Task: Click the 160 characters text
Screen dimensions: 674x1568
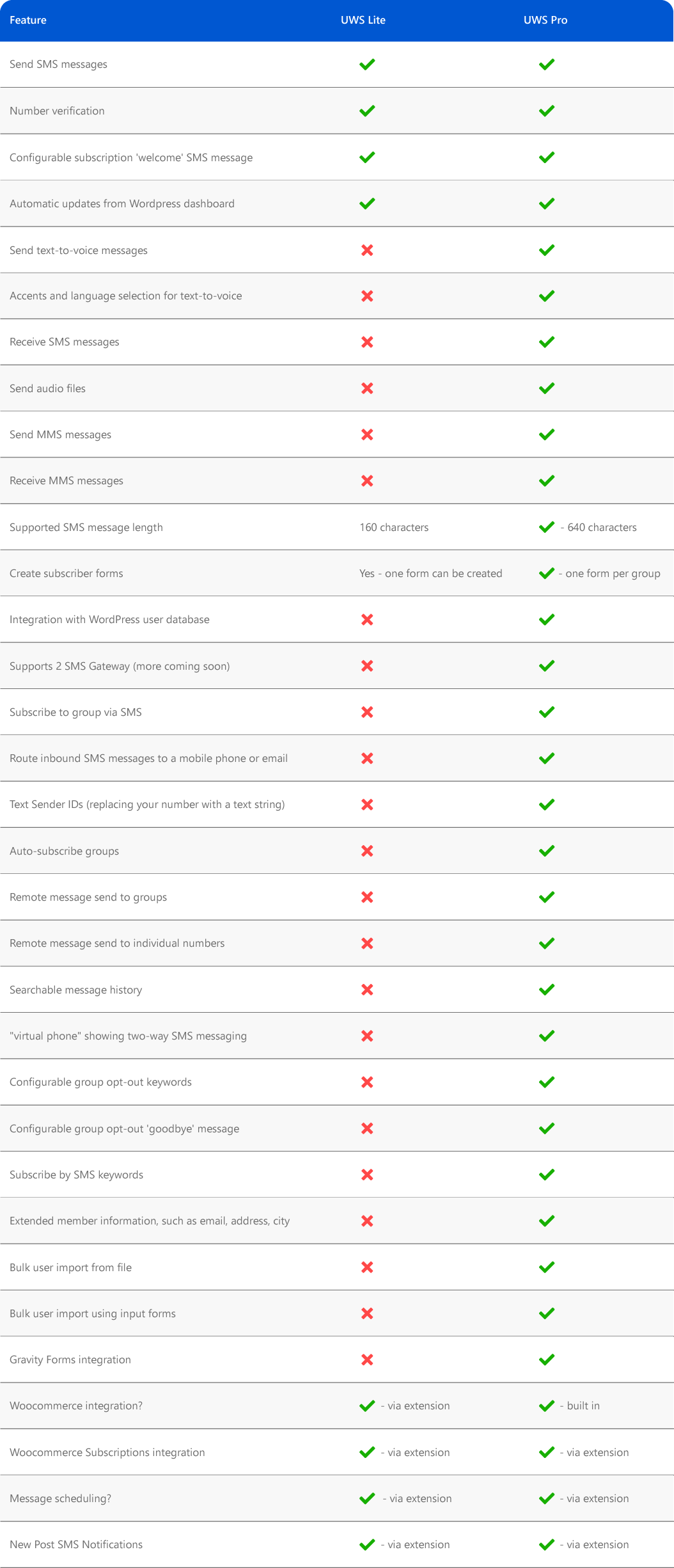Action: point(394,527)
